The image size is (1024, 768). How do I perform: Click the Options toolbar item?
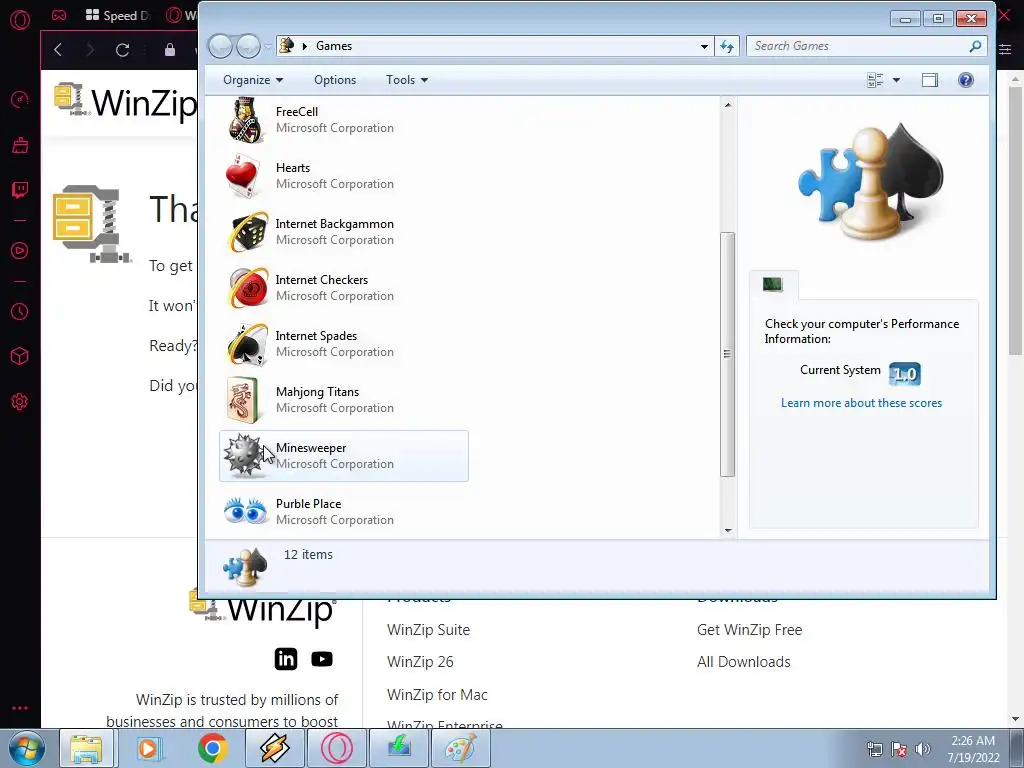point(335,80)
